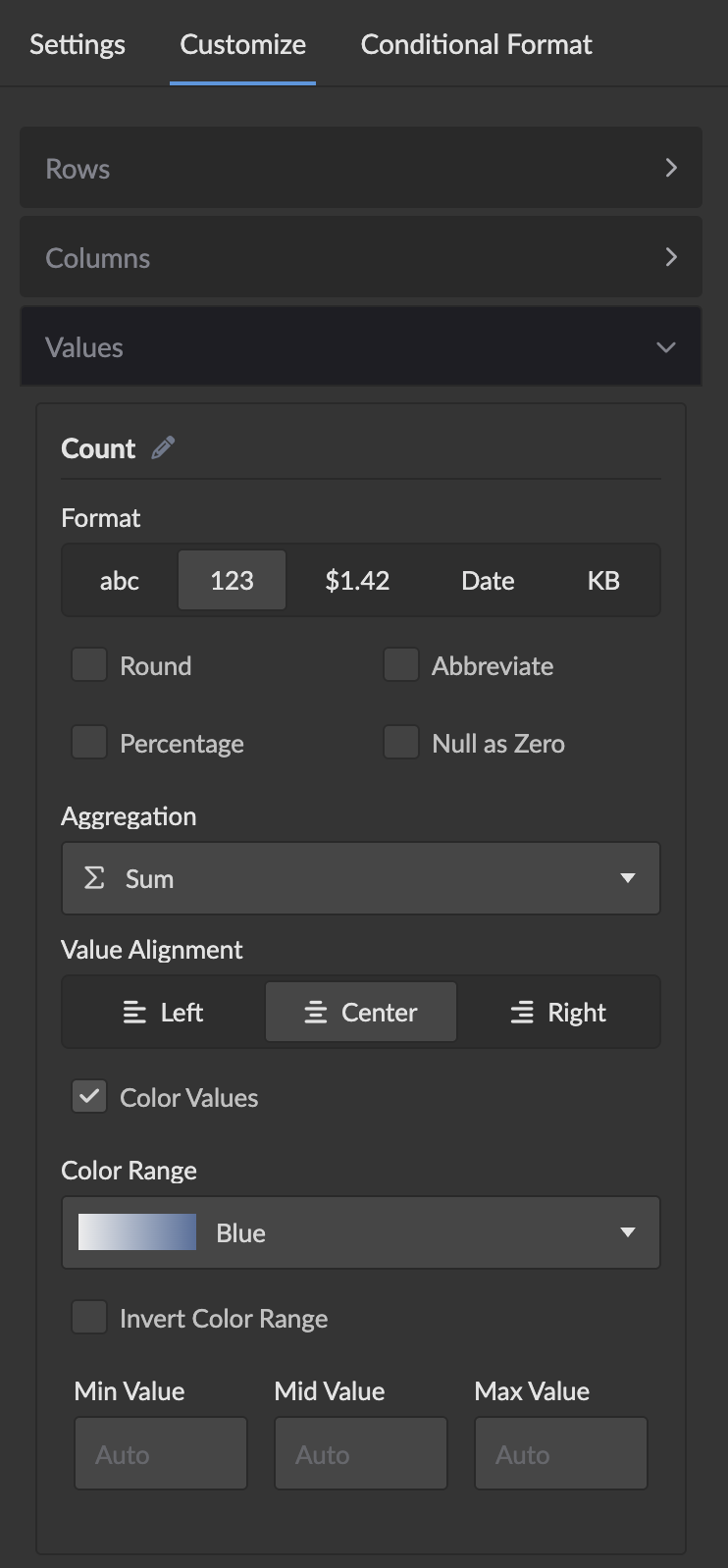Tick the Null as Zero checkbox
728x1568 pixels.
point(401,743)
